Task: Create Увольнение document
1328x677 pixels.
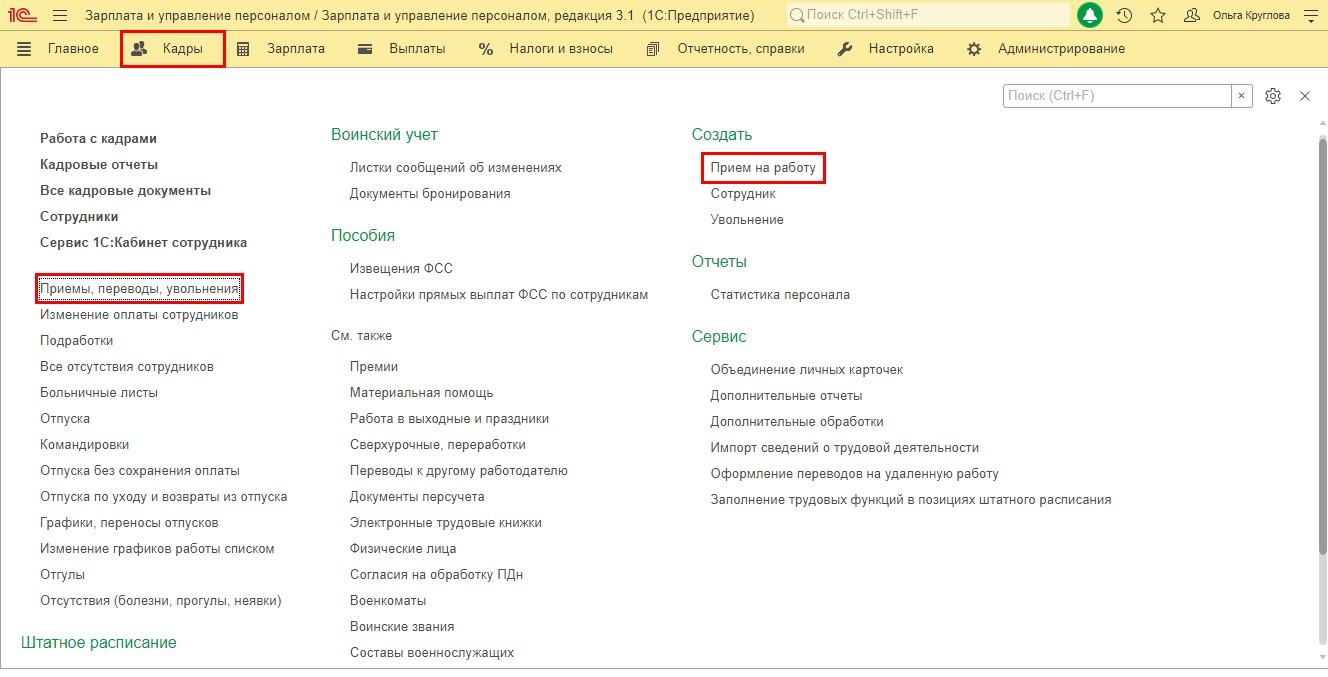Action: (747, 220)
